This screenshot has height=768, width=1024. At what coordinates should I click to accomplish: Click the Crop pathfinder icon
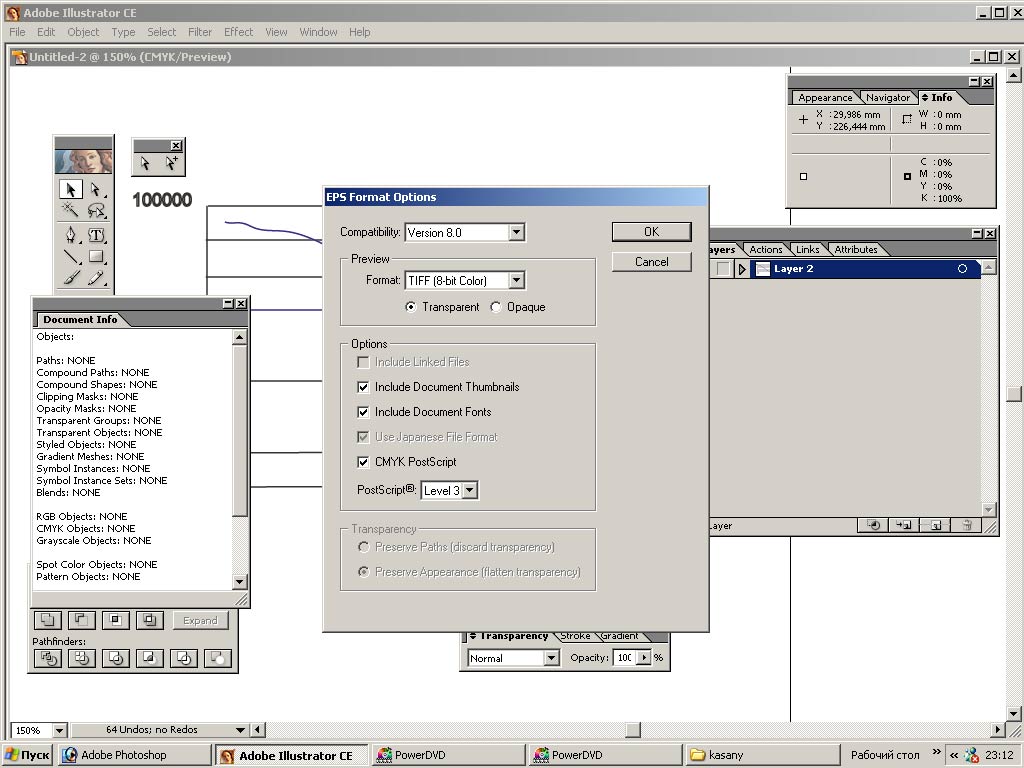150,658
